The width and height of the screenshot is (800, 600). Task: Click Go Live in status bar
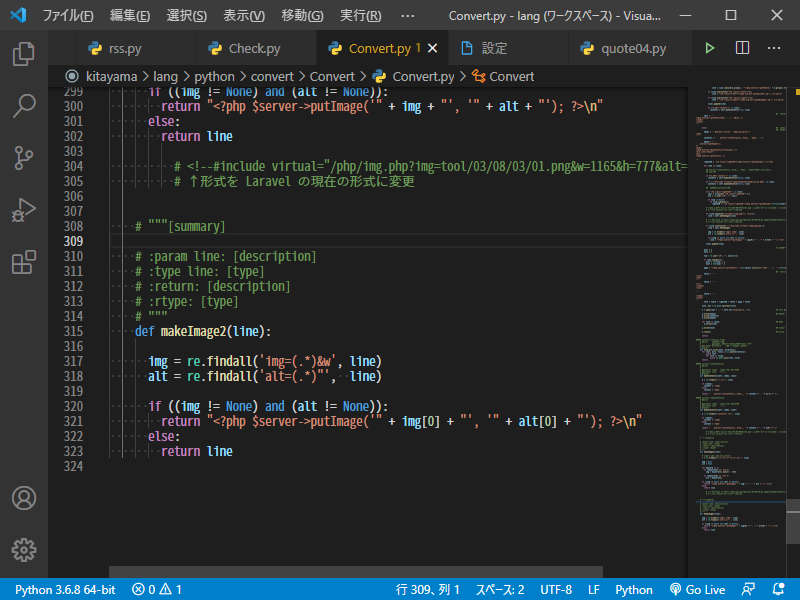point(698,590)
